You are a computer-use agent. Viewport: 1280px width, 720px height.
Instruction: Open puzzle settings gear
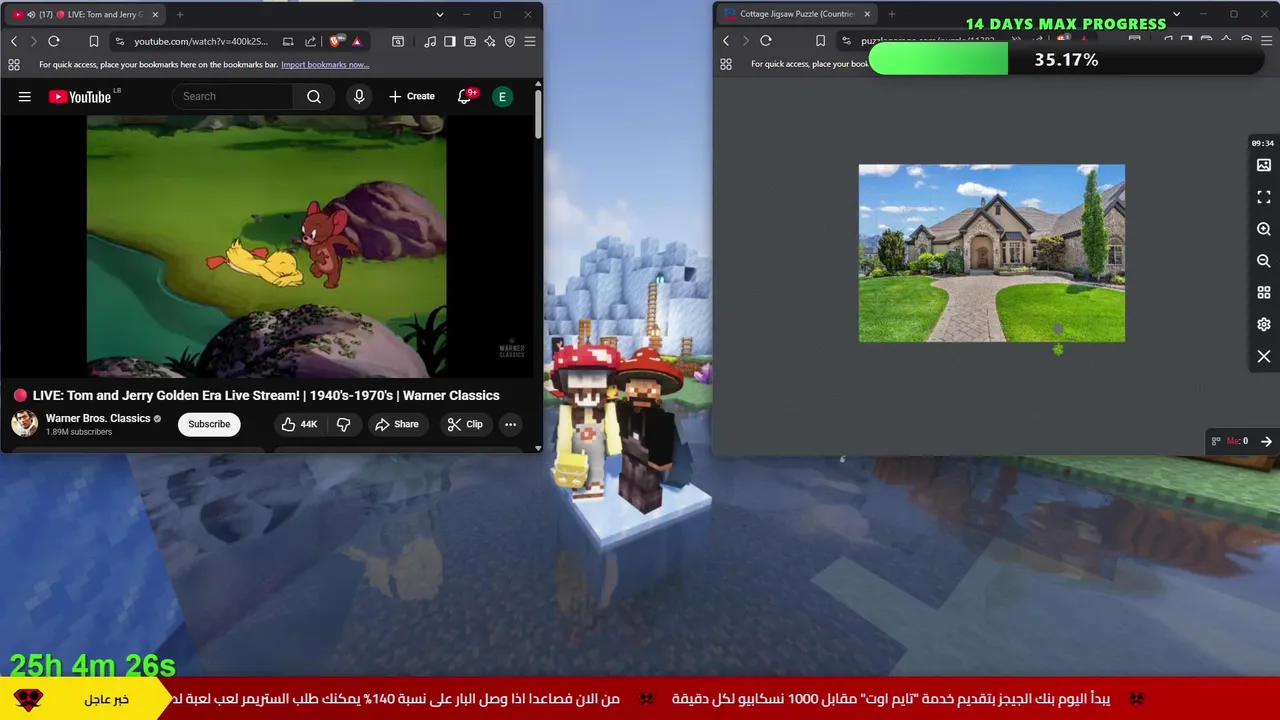tap(1264, 325)
